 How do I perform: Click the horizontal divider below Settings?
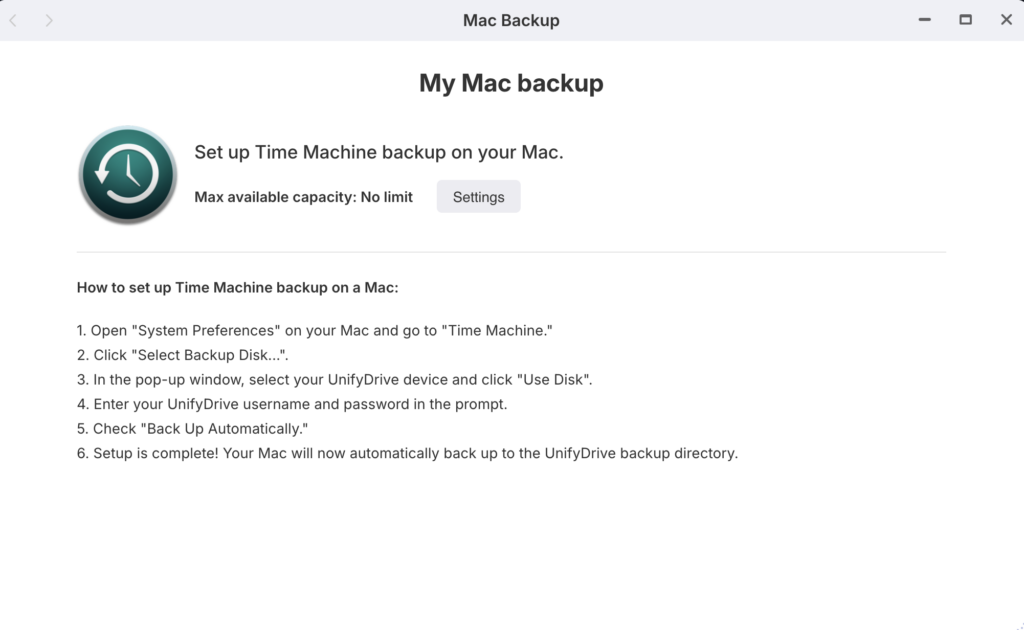click(x=511, y=252)
